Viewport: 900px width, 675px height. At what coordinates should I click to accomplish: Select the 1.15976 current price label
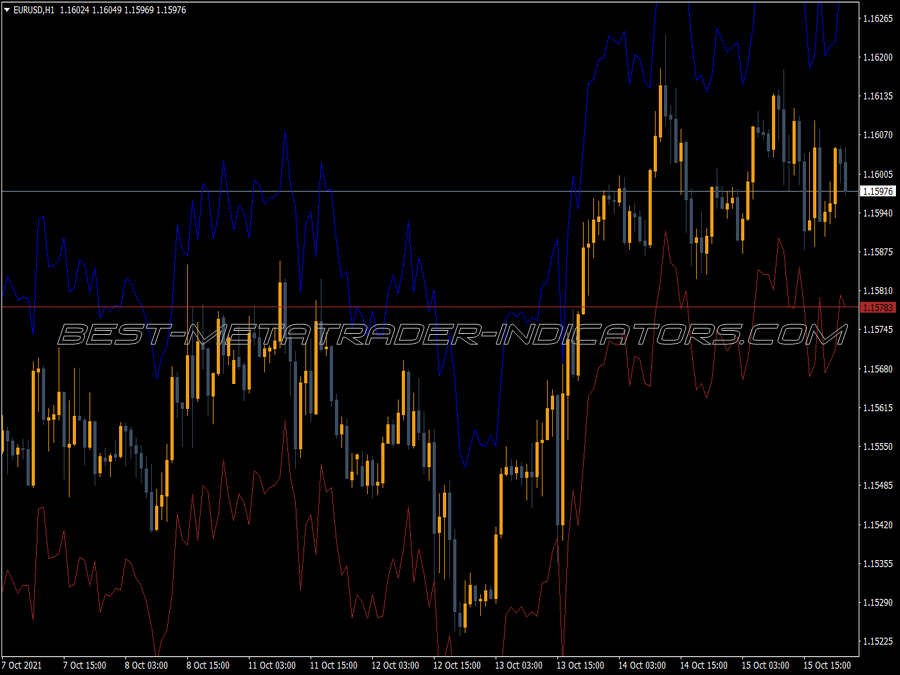(878, 191)
